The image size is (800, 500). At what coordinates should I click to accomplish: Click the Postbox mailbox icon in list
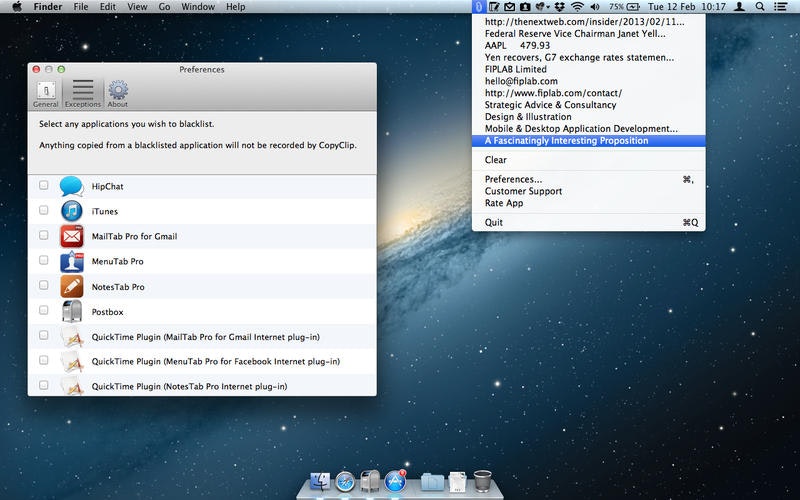(x=71, y=311)
